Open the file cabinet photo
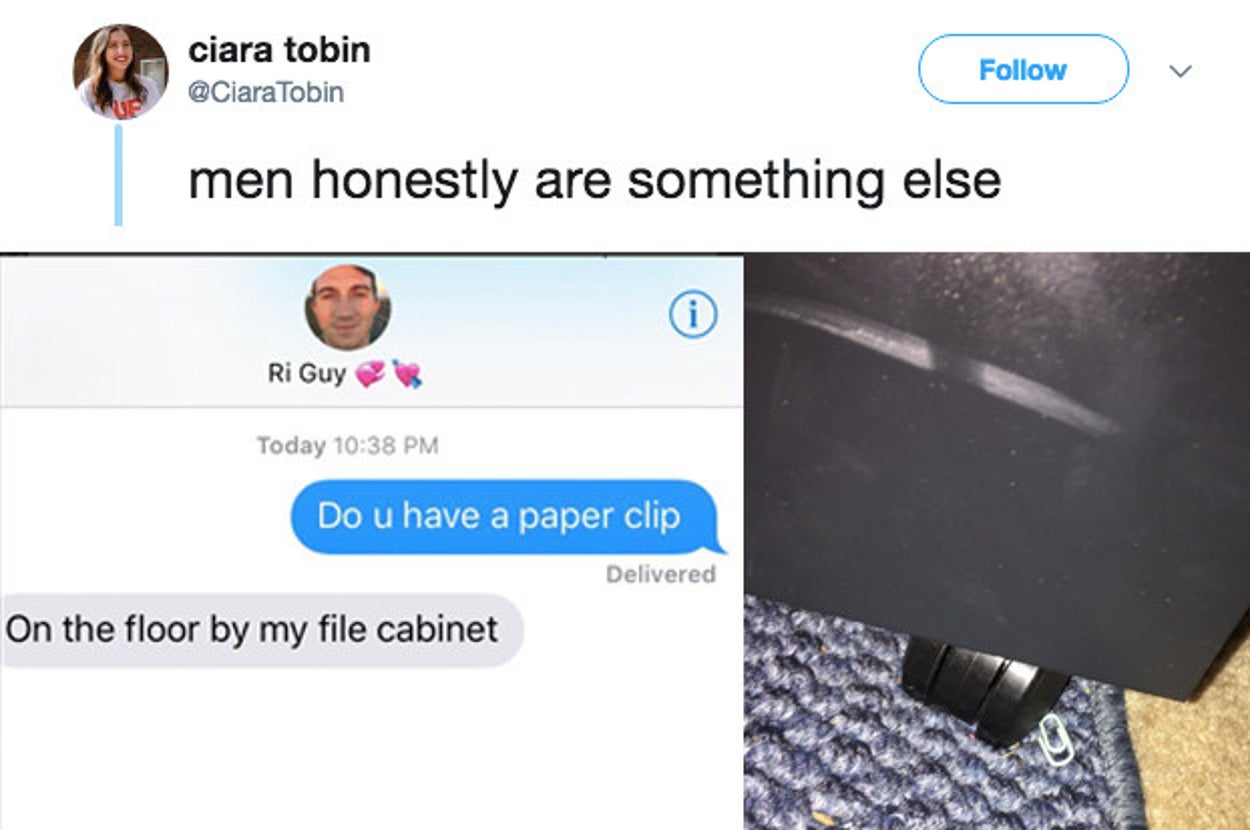 (x=997, y=541)
